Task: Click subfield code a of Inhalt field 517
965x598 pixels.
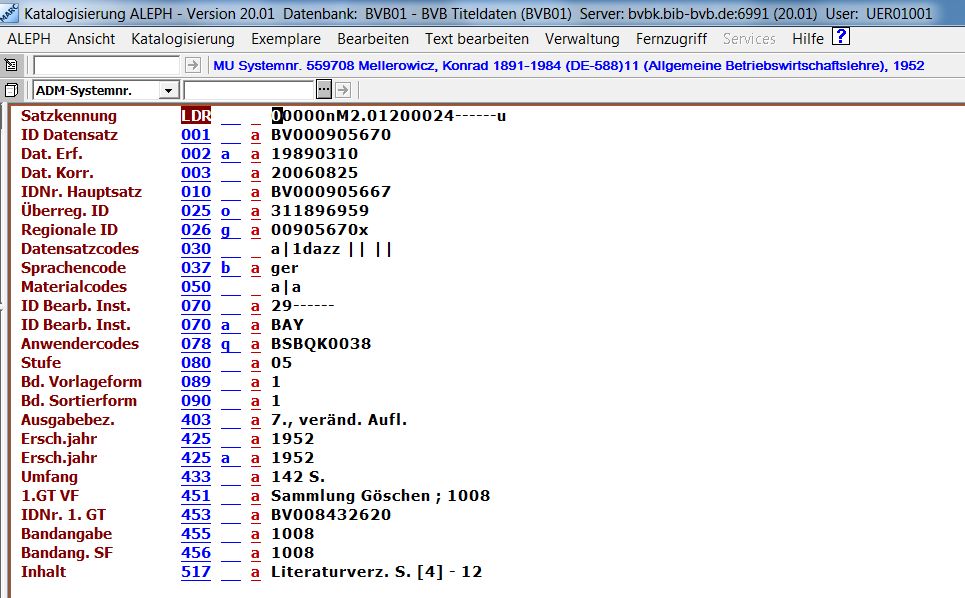Action: tap(255, 572)
